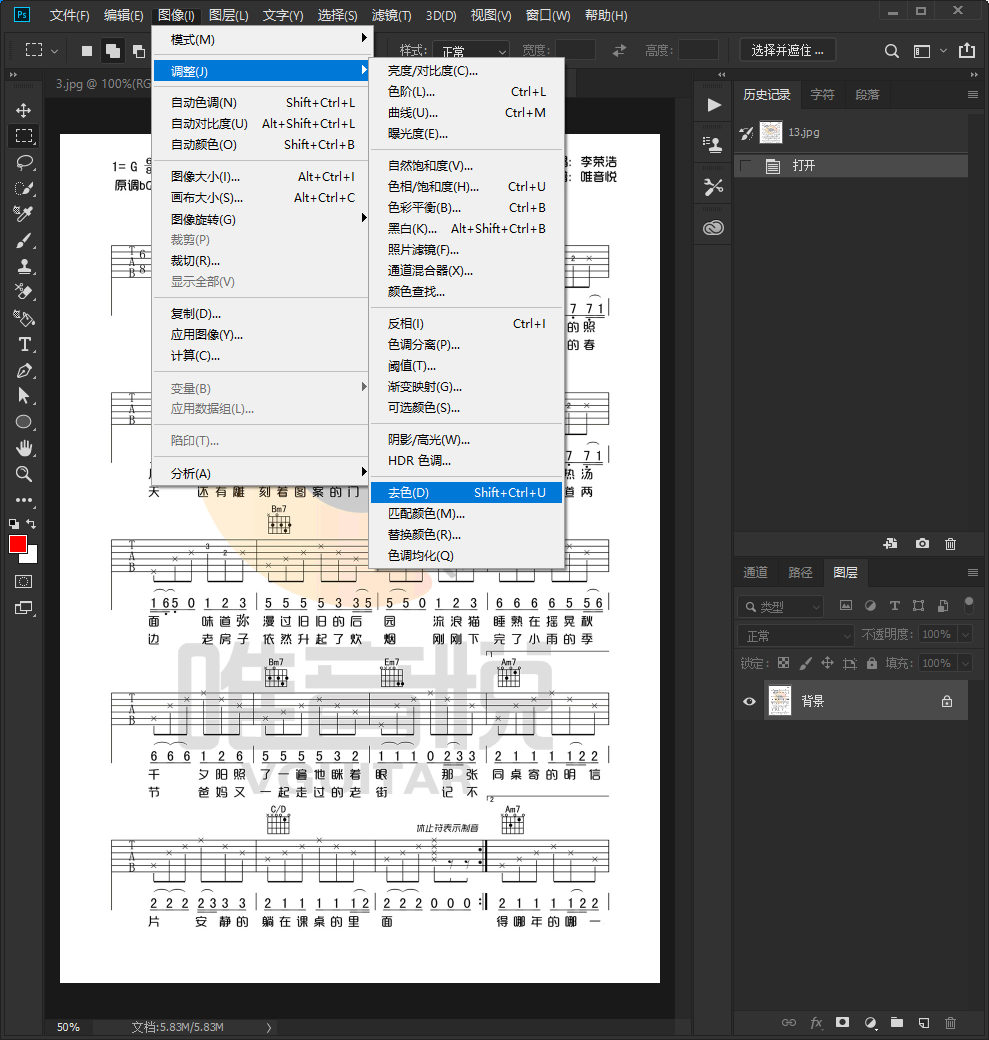Select the Path Selection arrow tool
The height and width of the screenshot is (1040, 989).
(24, 396)
